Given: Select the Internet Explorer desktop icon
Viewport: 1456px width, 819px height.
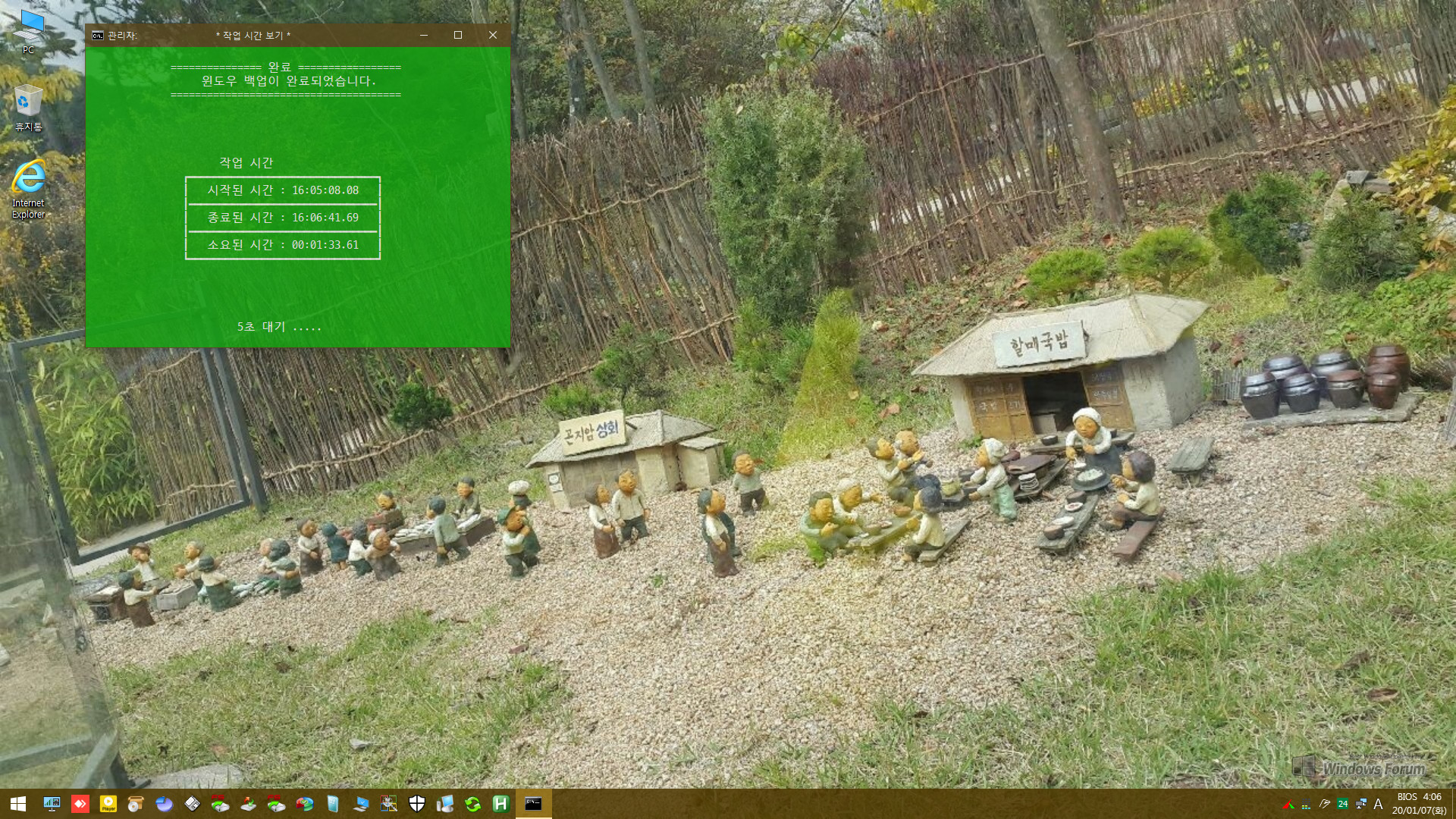Looking at the screenshot, I should pyautogui.click(x=29, y=190).
